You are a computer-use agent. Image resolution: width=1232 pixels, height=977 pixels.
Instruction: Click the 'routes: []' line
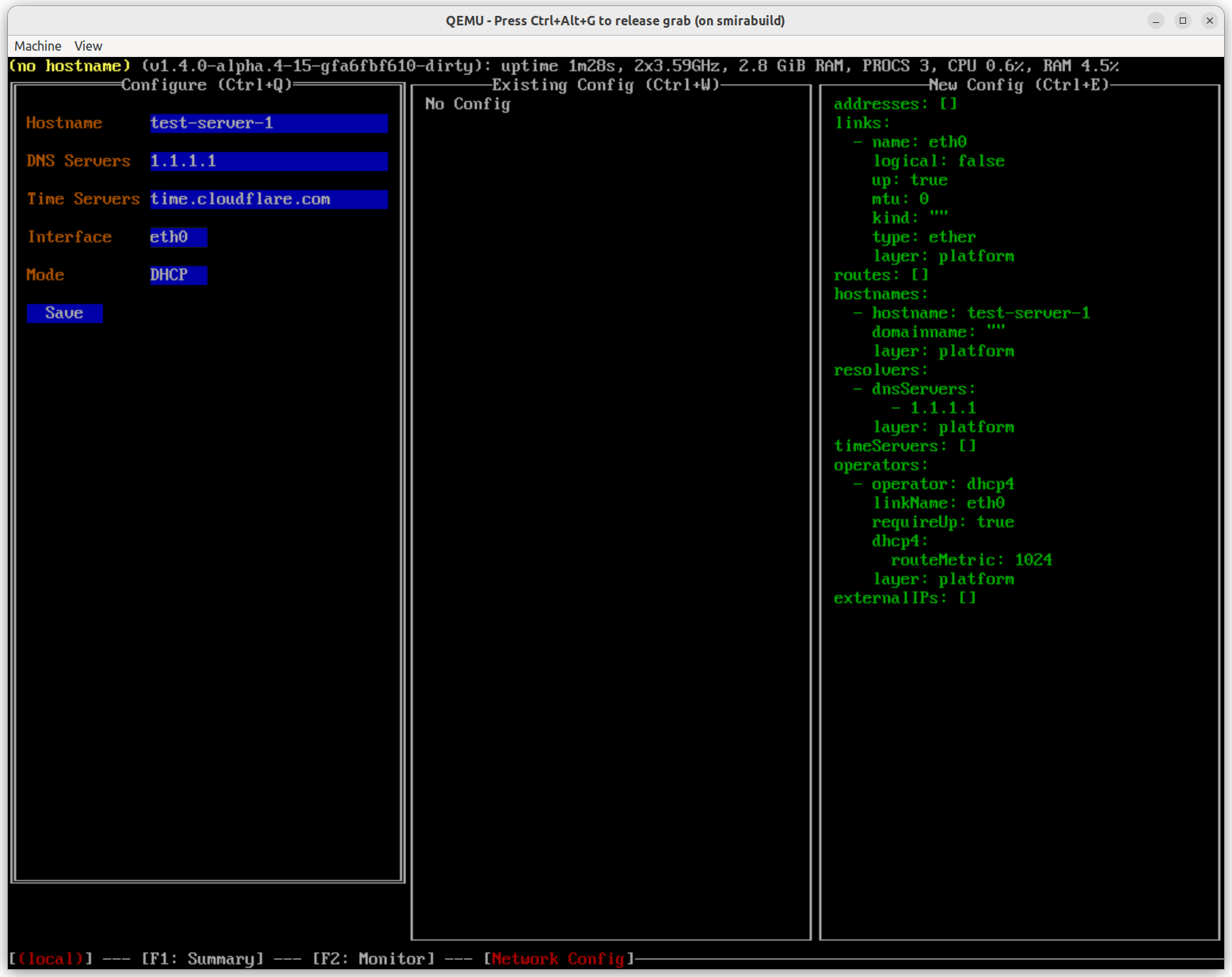pyautogui.click(x=881, y=275)
